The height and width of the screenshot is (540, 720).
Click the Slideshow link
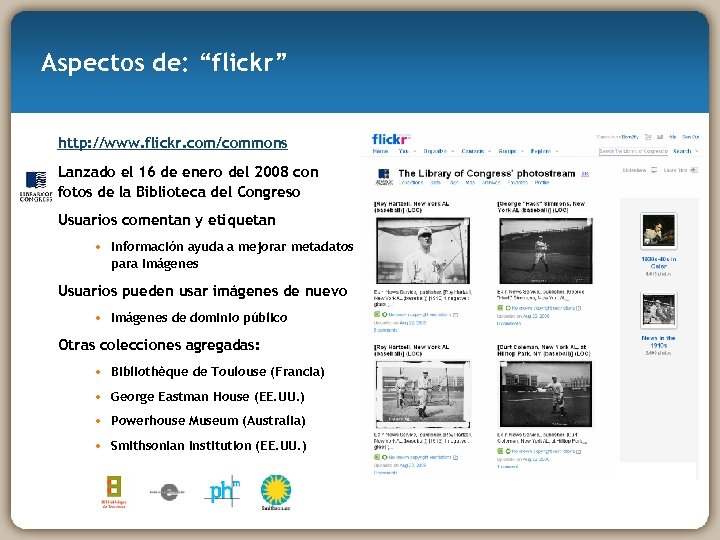click(634, 170)
